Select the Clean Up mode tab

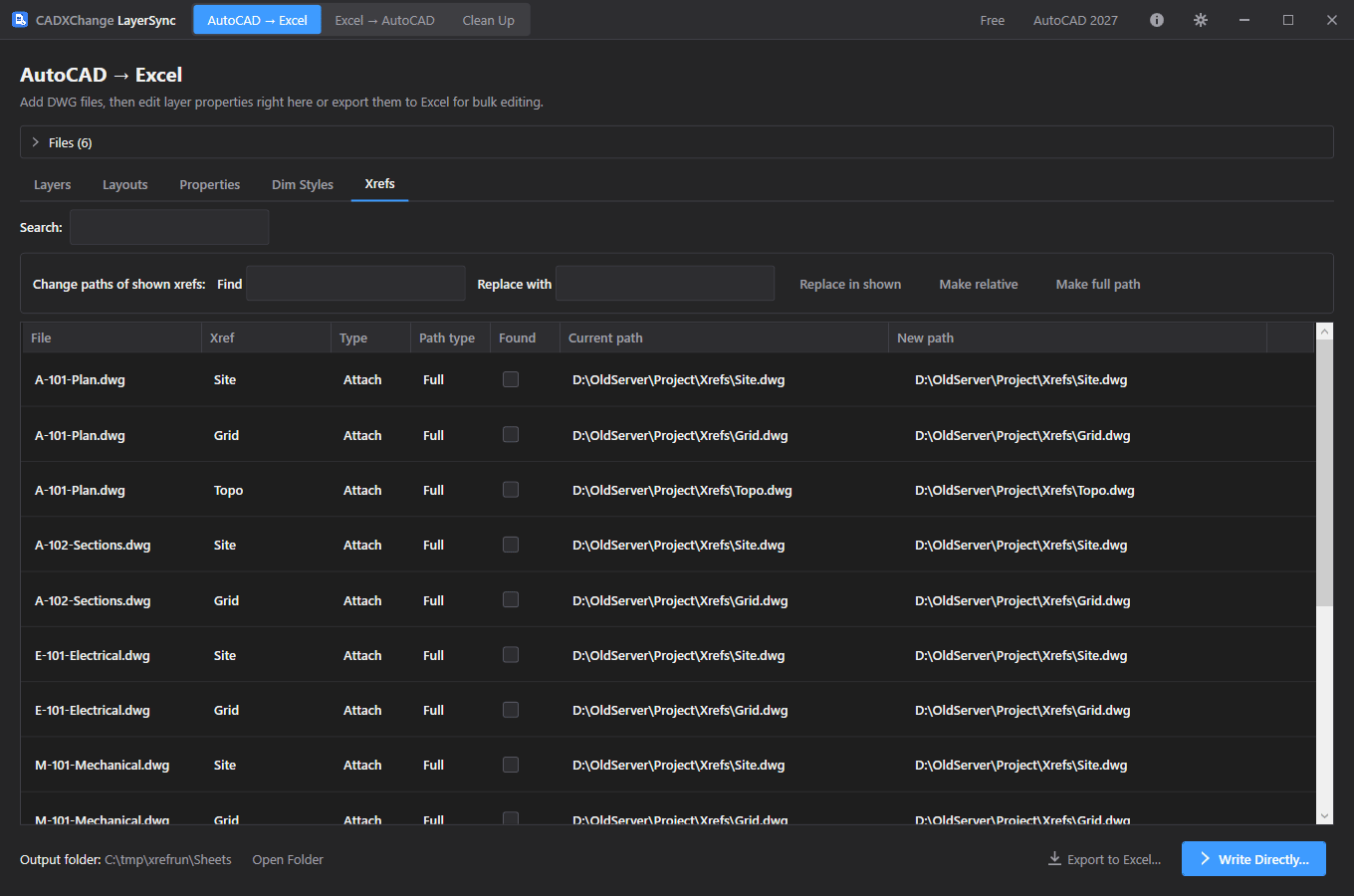pos(489,20)
